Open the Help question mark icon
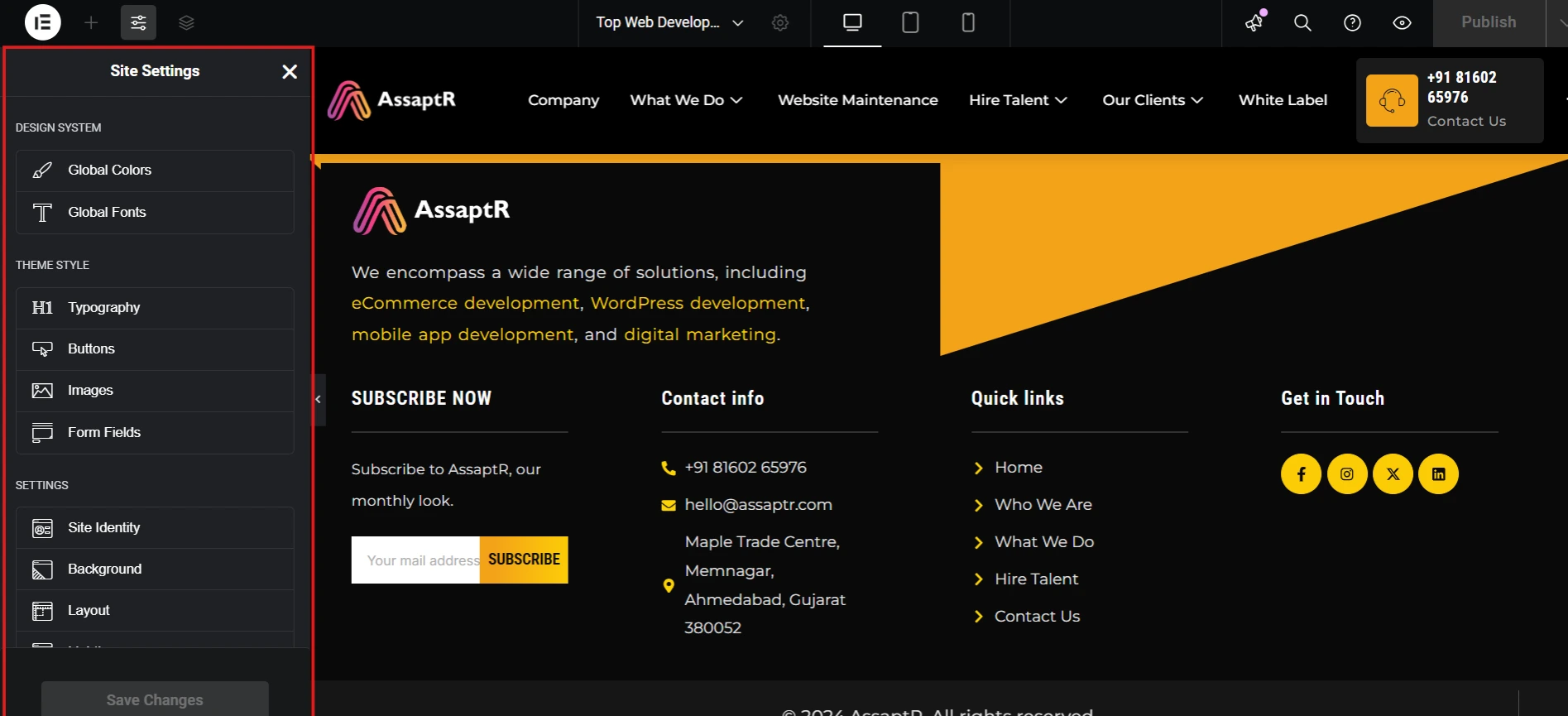Screen dimensions: 1568x716 click(1352, 22)
